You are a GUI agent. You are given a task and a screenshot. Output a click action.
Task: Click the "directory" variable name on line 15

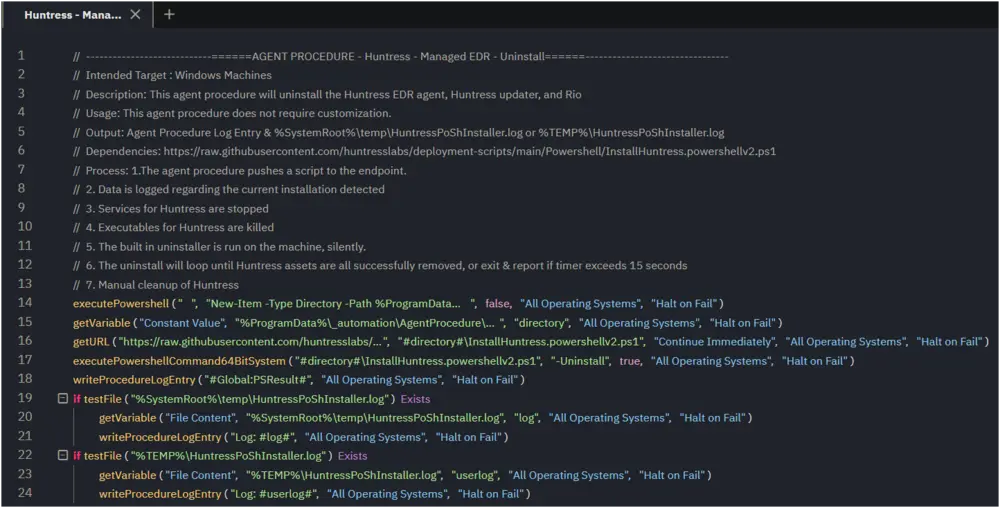541,323
